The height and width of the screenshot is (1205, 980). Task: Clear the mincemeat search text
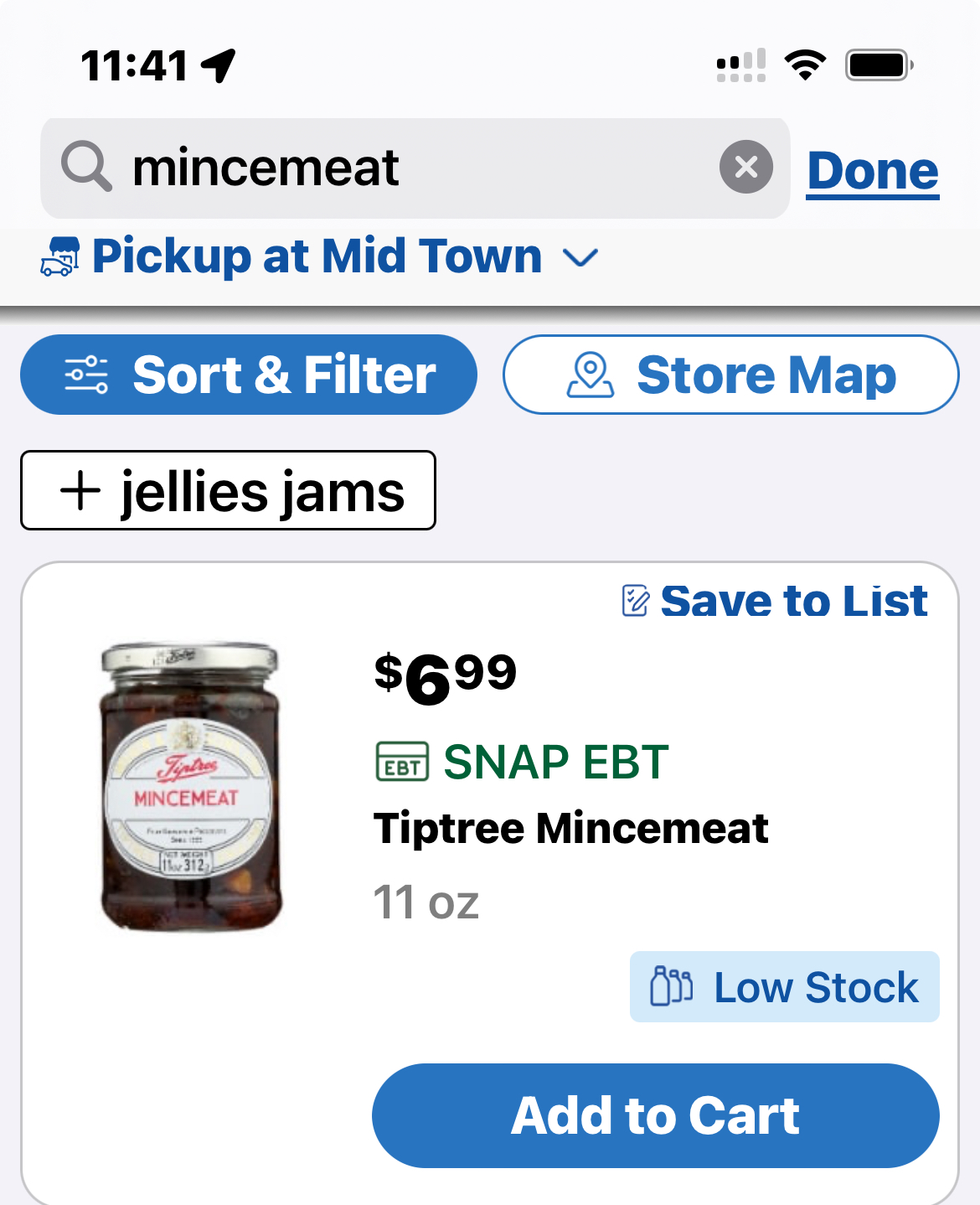click(x=745, y=168)
